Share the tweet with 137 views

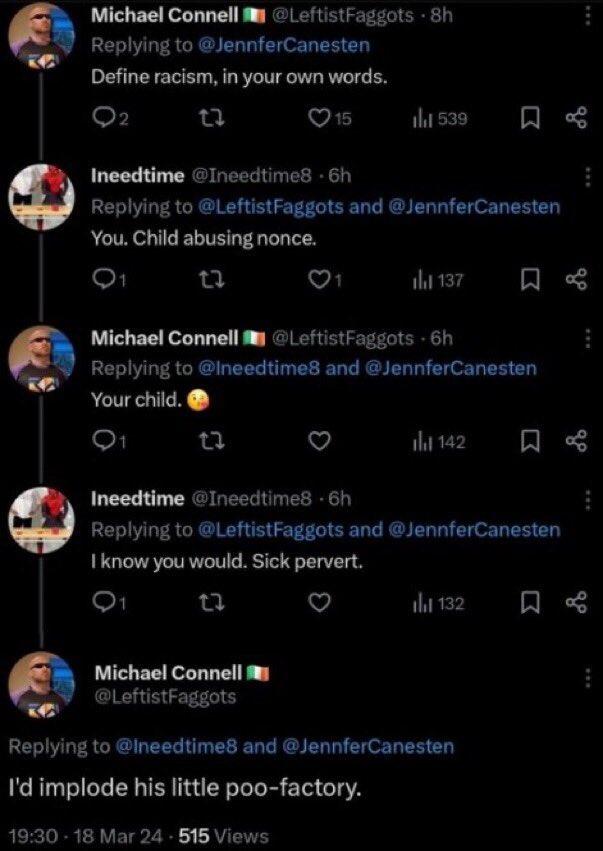tap(575, 281)
